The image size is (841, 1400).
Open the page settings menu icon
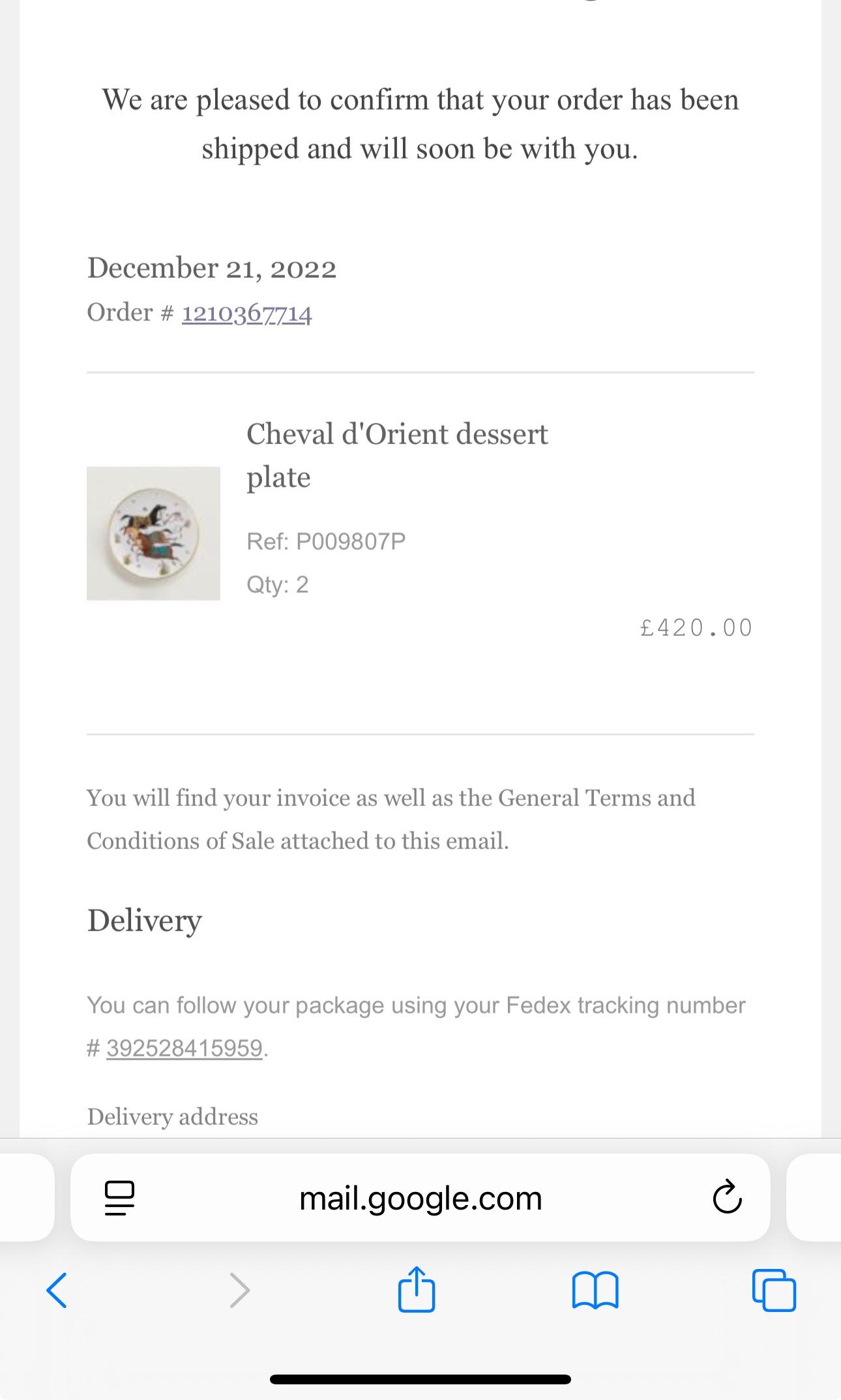[119, 1198]
